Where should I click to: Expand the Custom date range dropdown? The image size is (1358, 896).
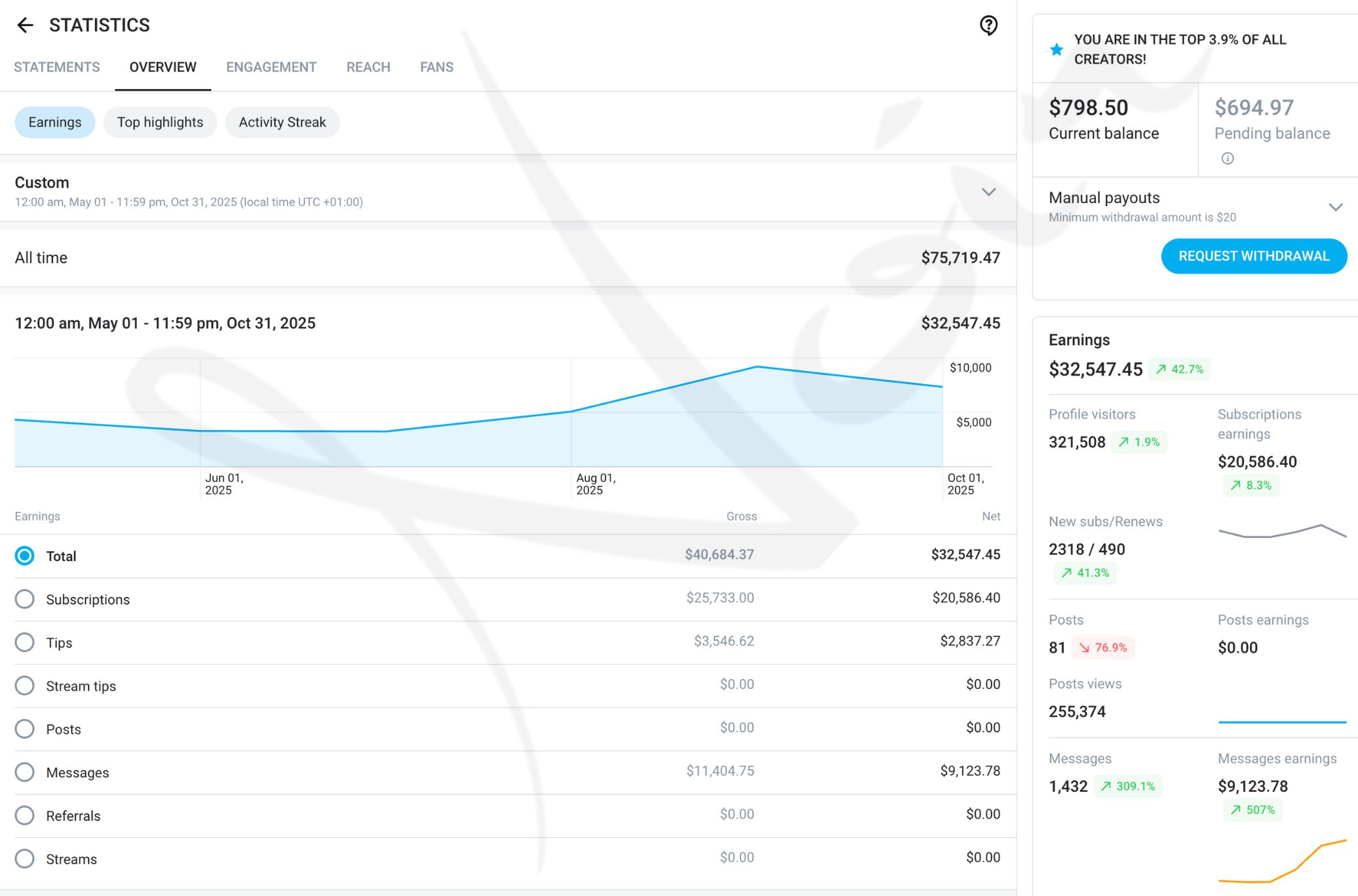pos(988,192)
